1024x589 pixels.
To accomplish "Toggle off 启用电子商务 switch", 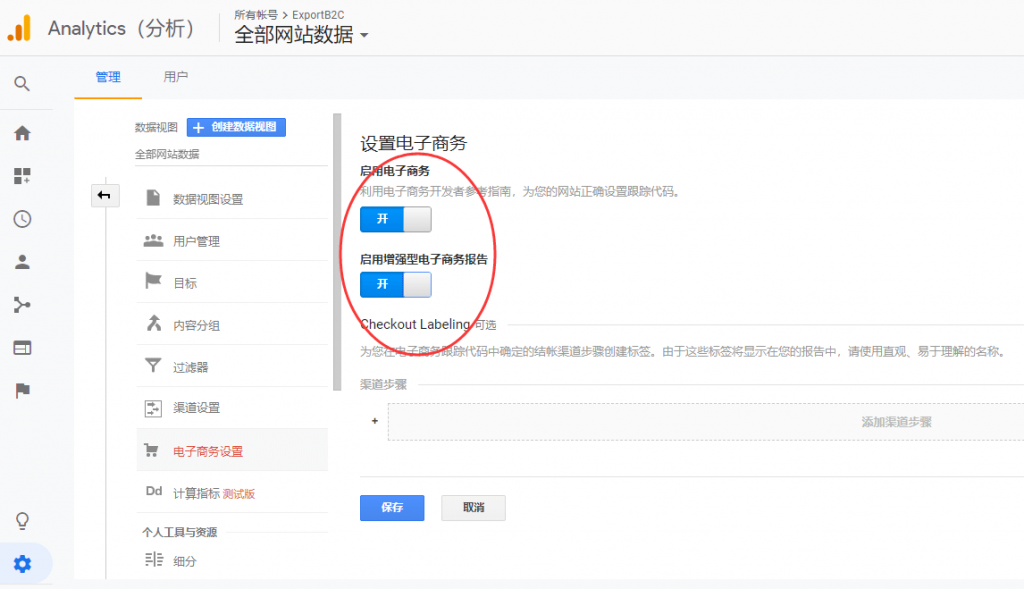I will pyautogui.click(x=395, y=220).
